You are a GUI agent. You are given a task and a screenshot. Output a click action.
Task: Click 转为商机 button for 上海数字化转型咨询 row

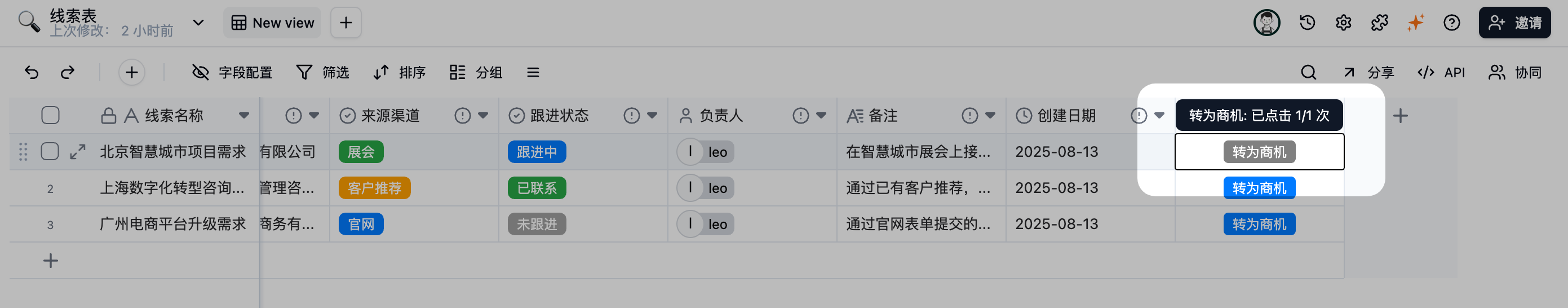(x=1259, y=188)
